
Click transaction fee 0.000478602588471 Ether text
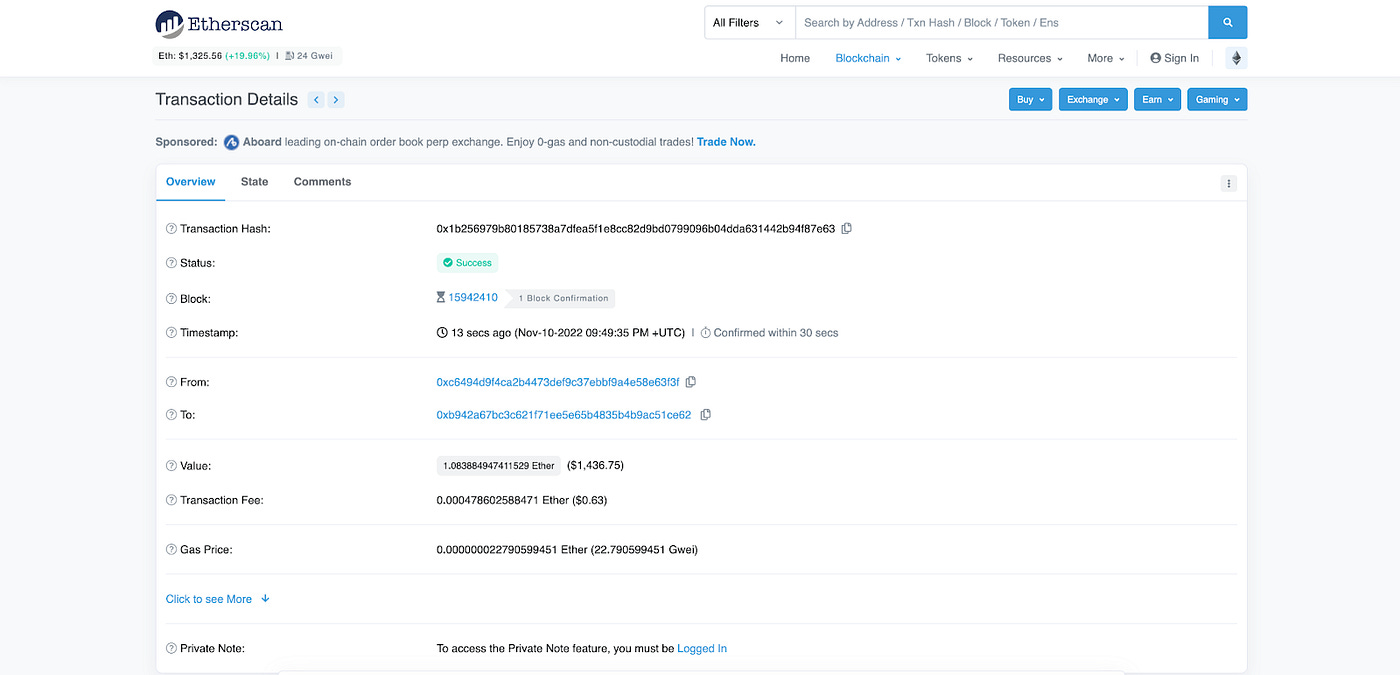(x=522, y=500)
